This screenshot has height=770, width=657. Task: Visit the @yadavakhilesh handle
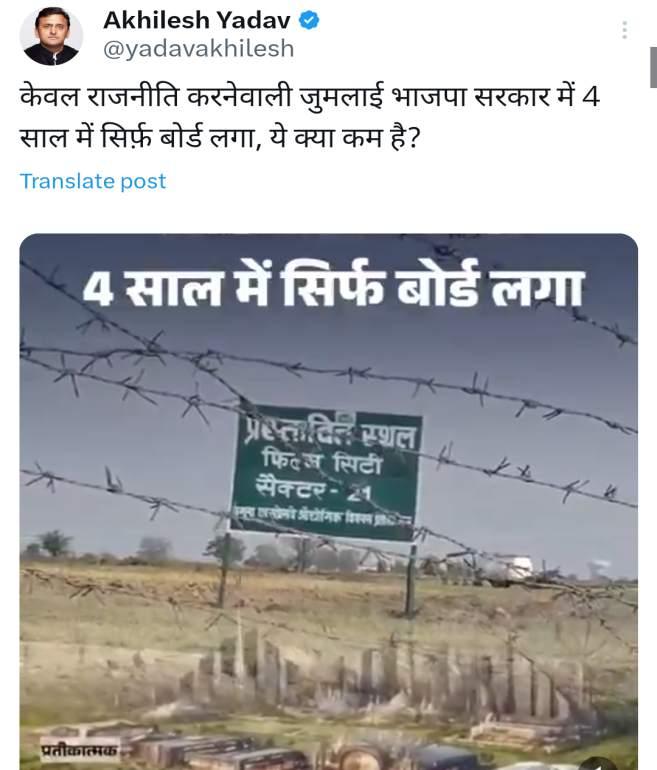point(199,49)
